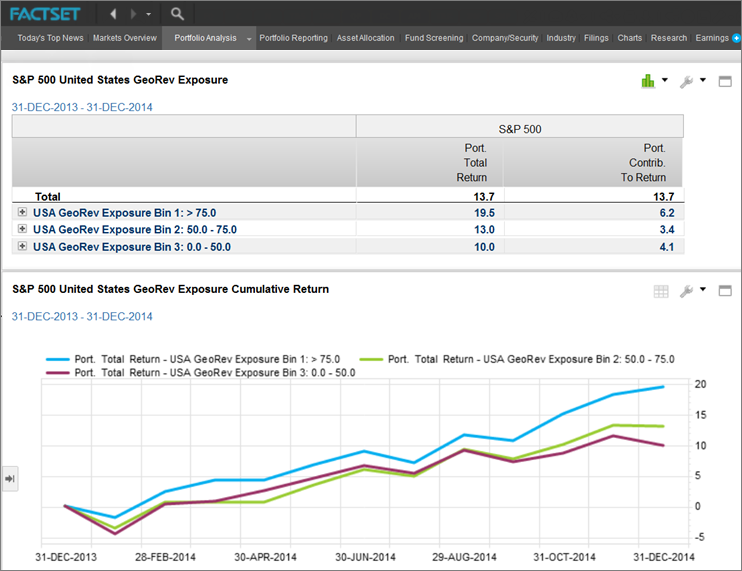Click the blue line endpoint at December 2014
Screen dimensions: 742x571
click(x=663, y=387)
